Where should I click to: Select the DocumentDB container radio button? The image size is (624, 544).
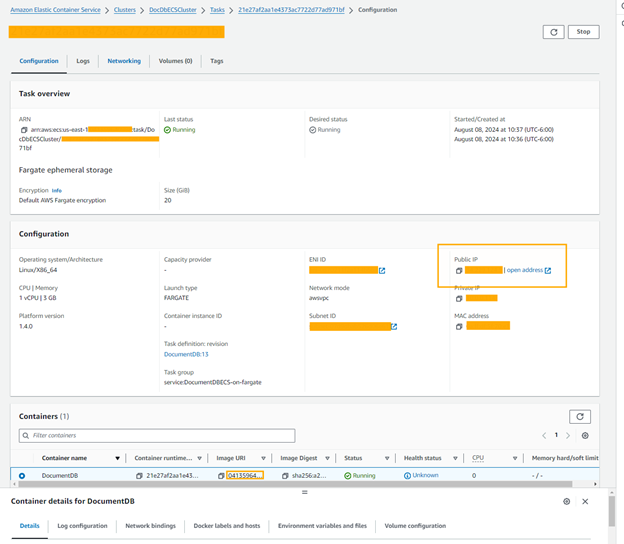(22, 476)
